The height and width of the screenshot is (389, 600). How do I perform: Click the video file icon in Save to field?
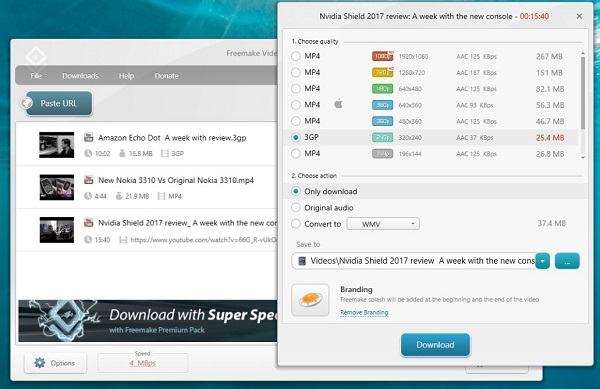[302, 261]
